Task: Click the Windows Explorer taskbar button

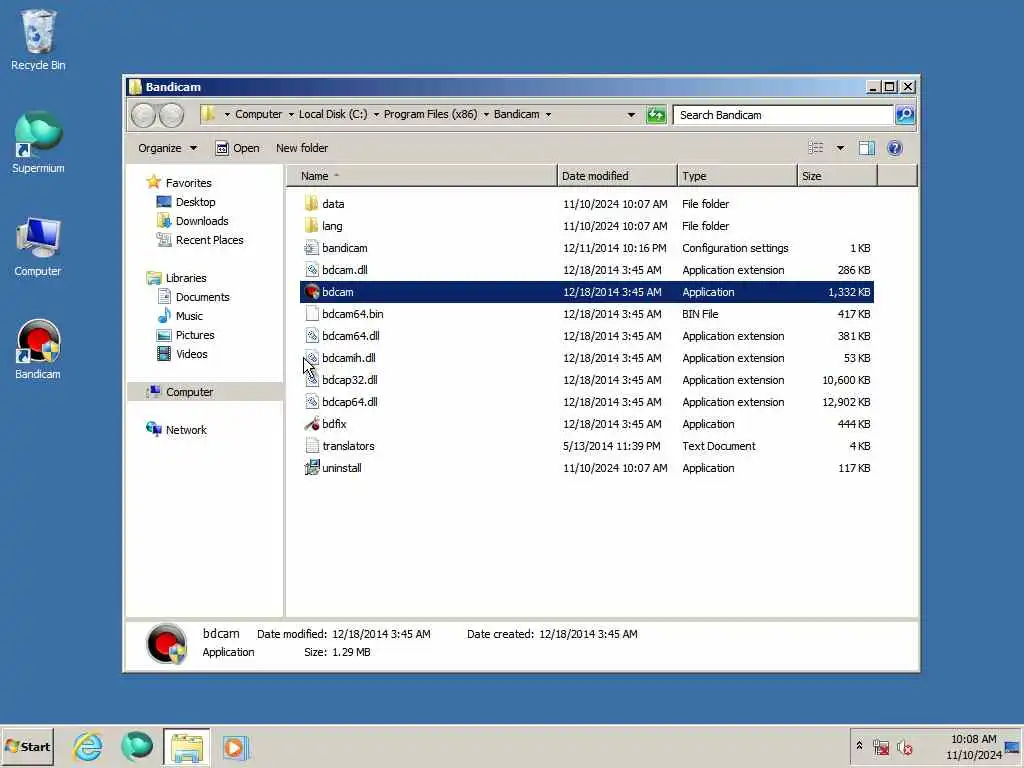Action: tap(187, 748)
